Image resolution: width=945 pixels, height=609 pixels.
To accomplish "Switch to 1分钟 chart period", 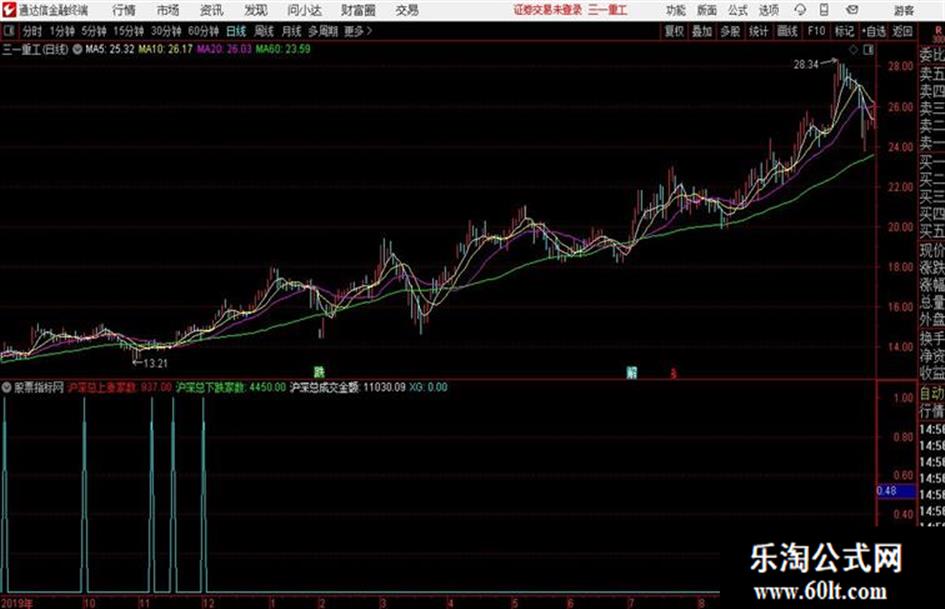I will point(61,31).
